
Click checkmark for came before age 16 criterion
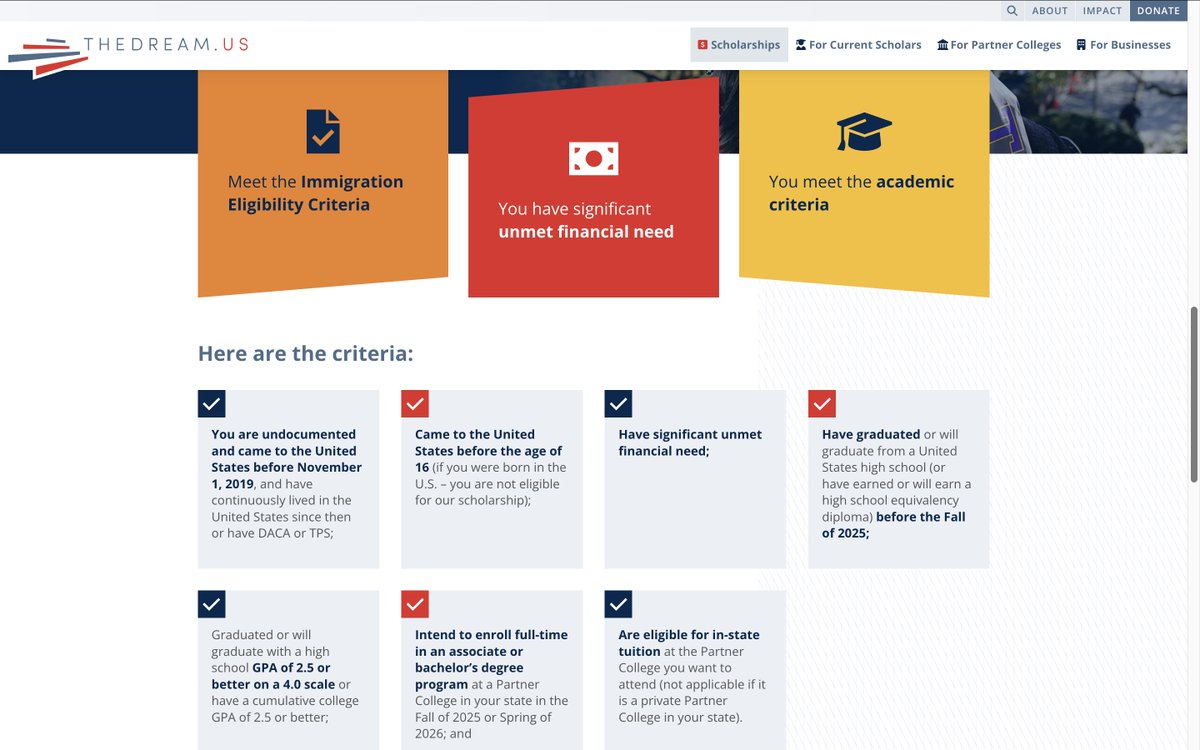pos(415,404)
